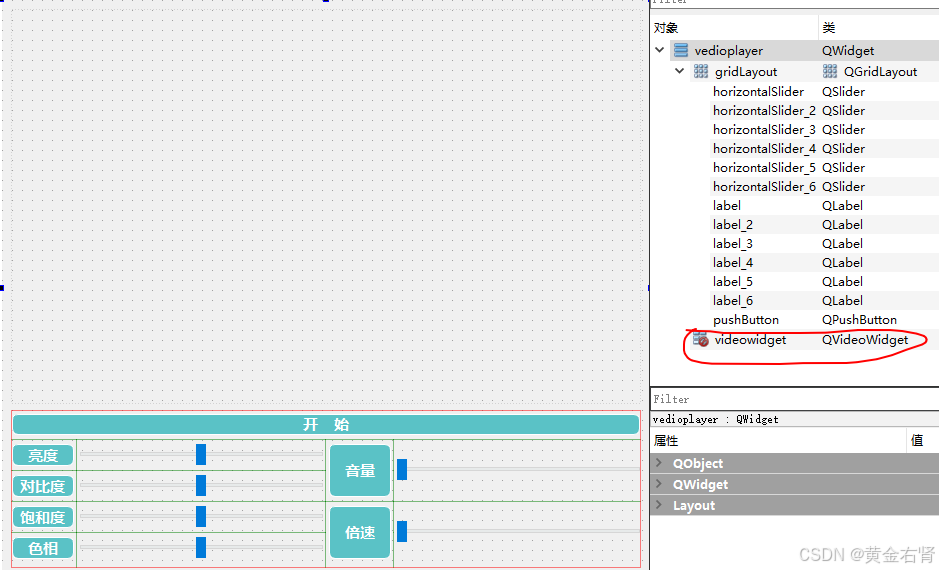Click the QGridLayout class icon

(829, 72)
